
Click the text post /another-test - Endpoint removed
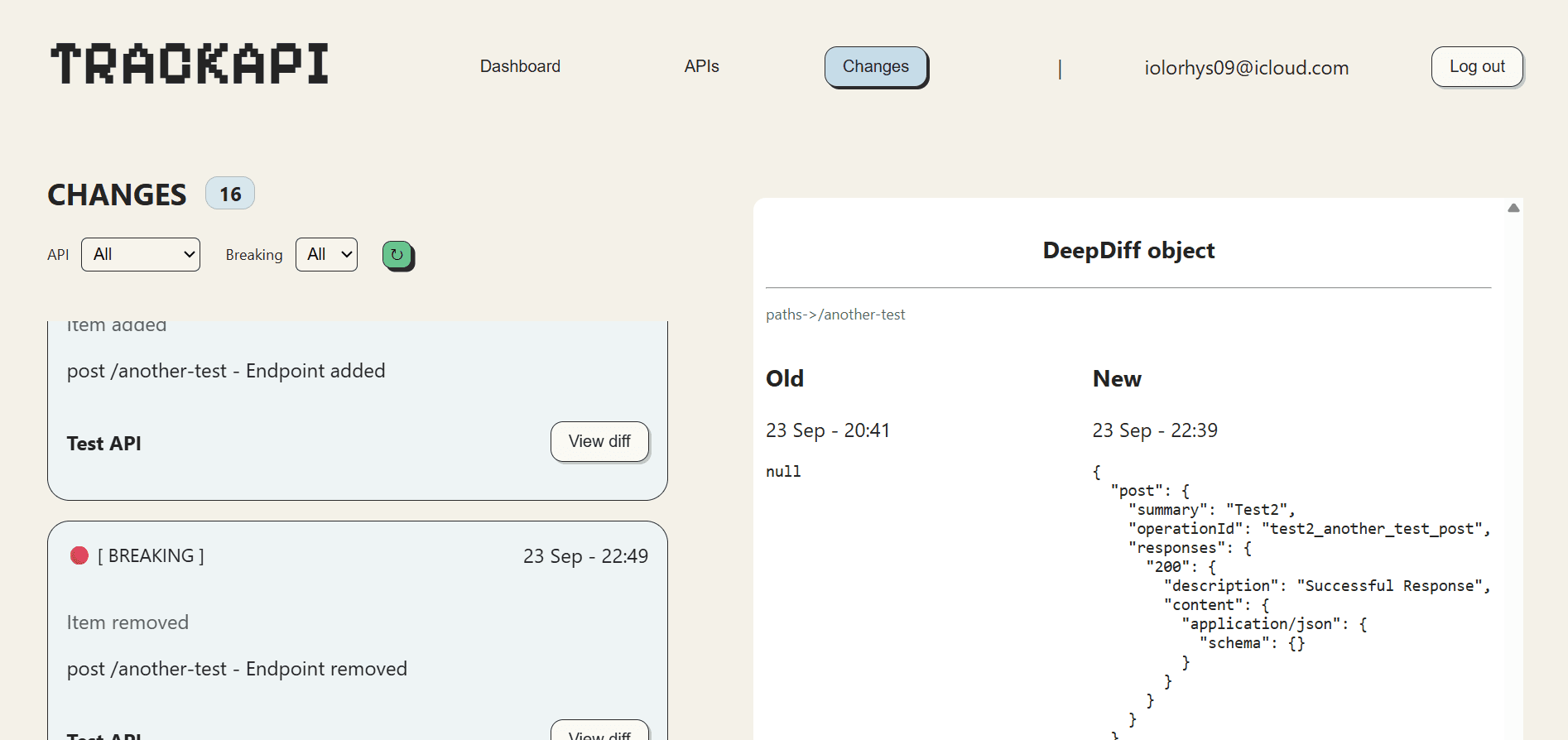237,669
